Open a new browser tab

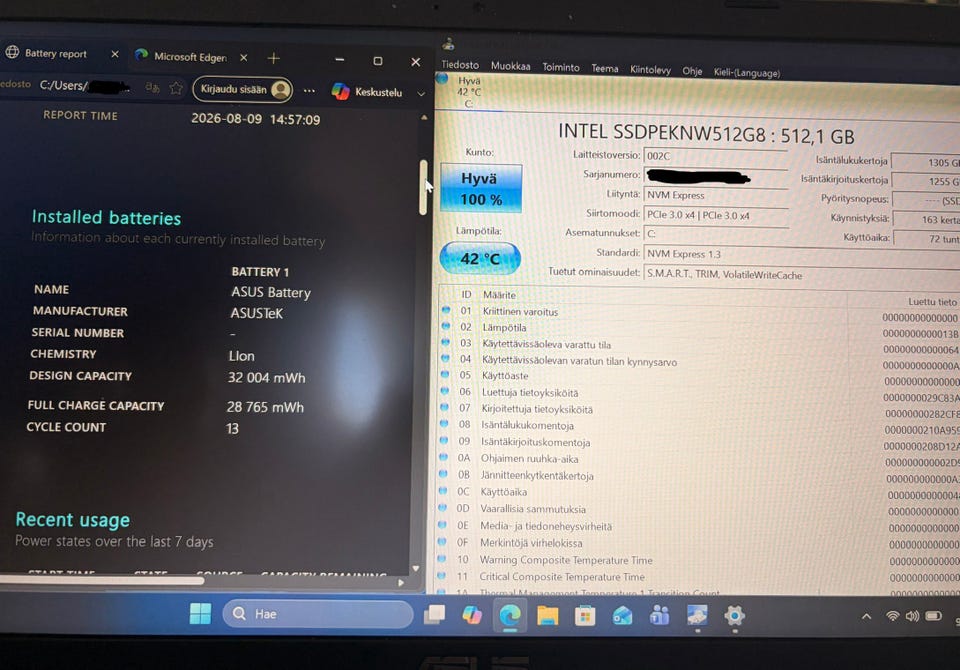pos(274,58)
